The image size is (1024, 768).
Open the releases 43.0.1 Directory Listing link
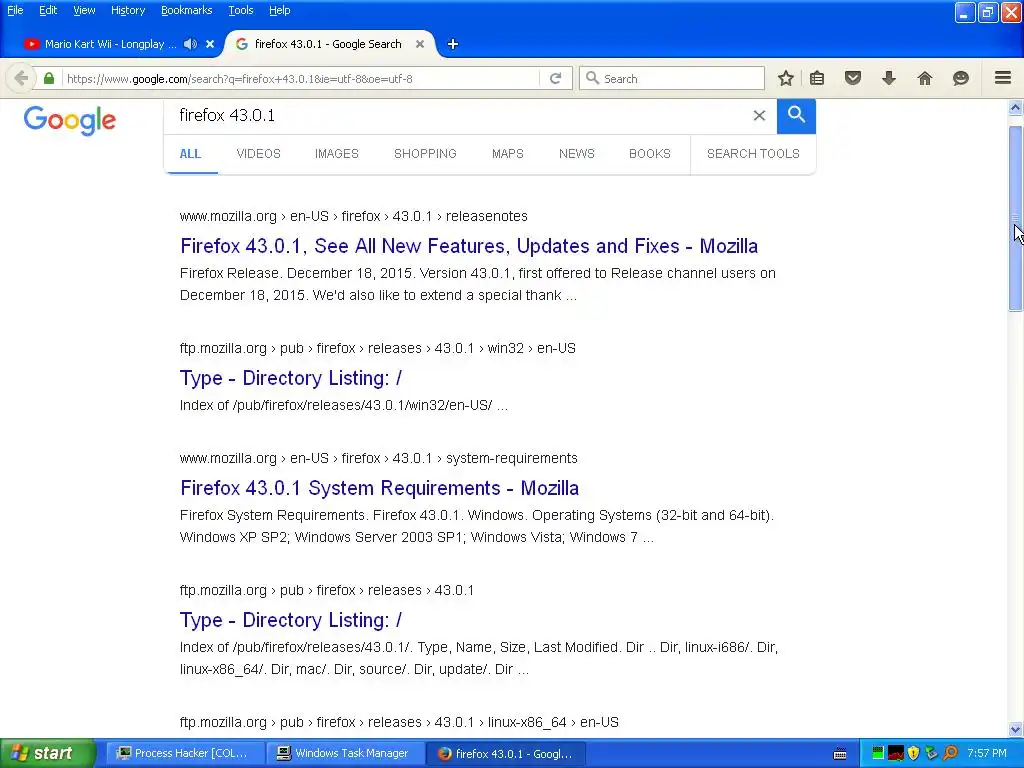[x=291, y=620]
